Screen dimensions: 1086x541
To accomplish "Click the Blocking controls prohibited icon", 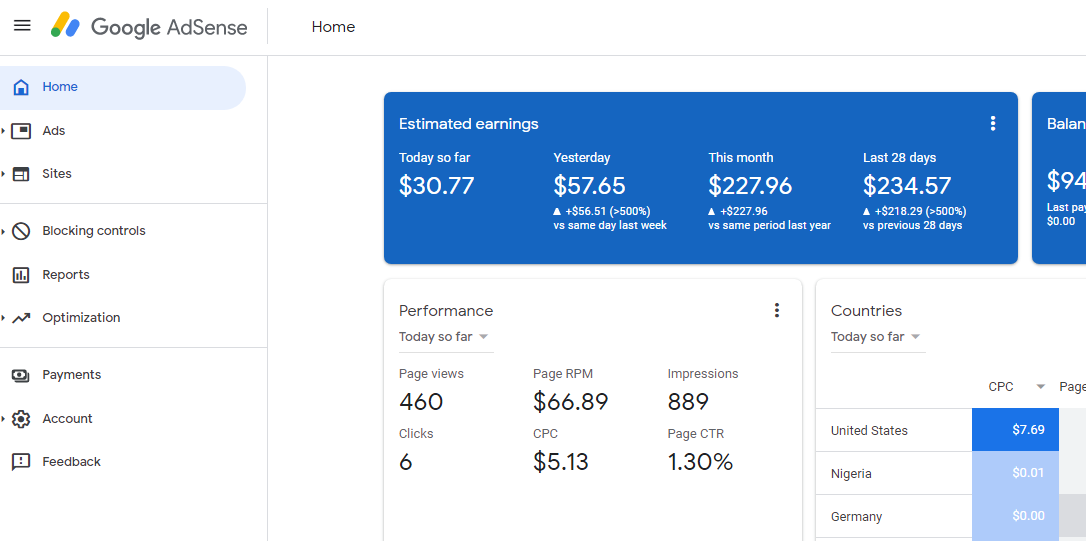I will [x=21, y=231].
